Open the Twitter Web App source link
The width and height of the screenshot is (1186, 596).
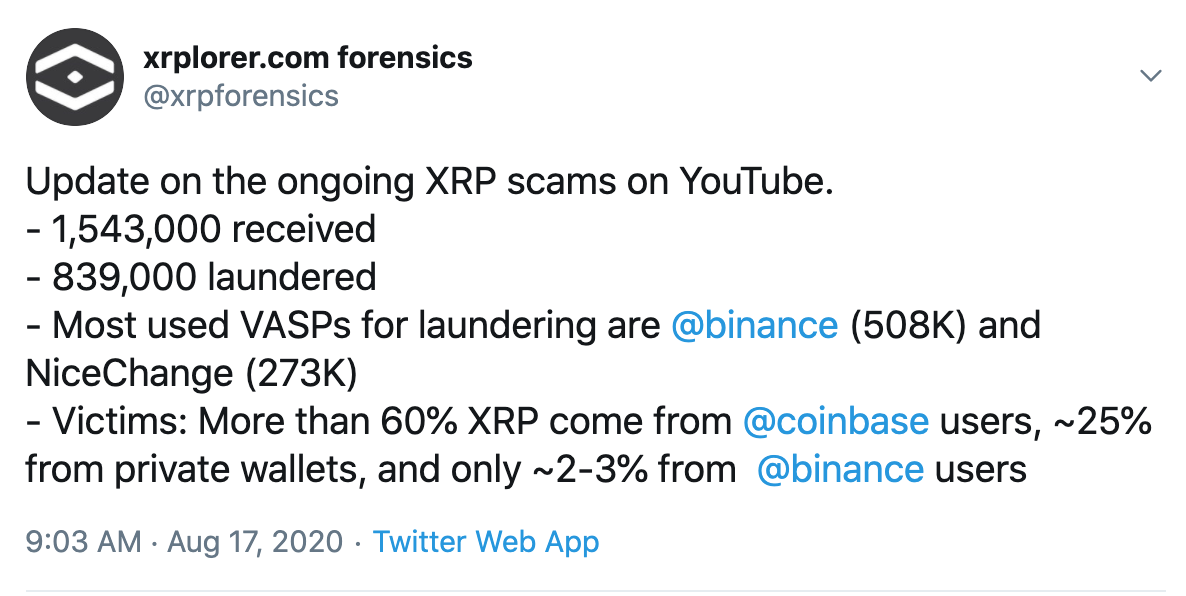(x=486, y=541)
